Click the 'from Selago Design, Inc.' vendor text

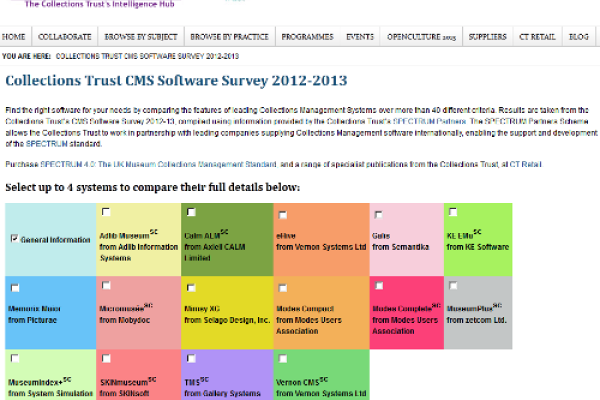coord(227,320)
